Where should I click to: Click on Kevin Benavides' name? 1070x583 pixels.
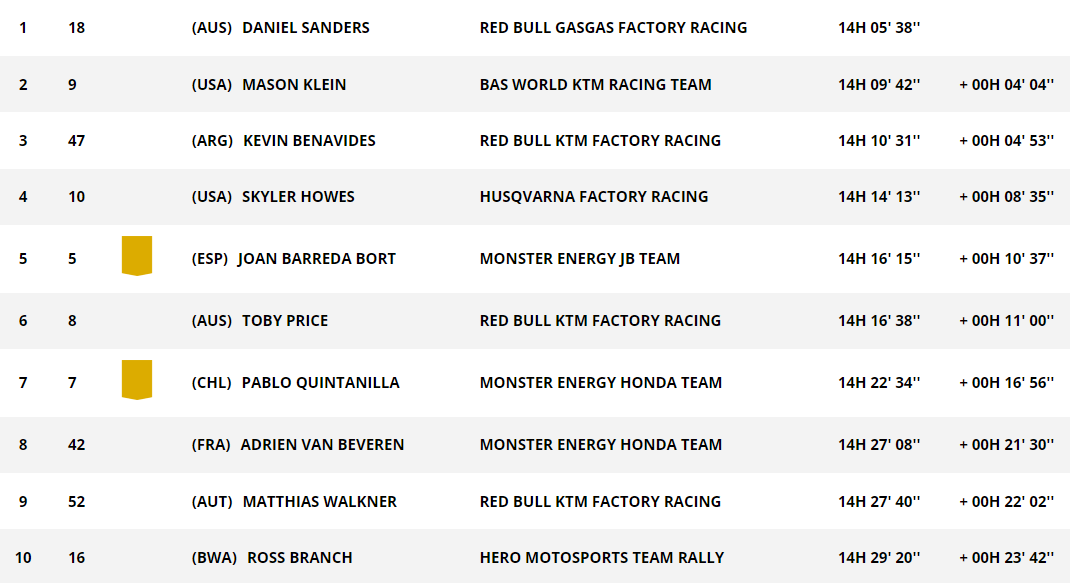[x=309, y=141]
